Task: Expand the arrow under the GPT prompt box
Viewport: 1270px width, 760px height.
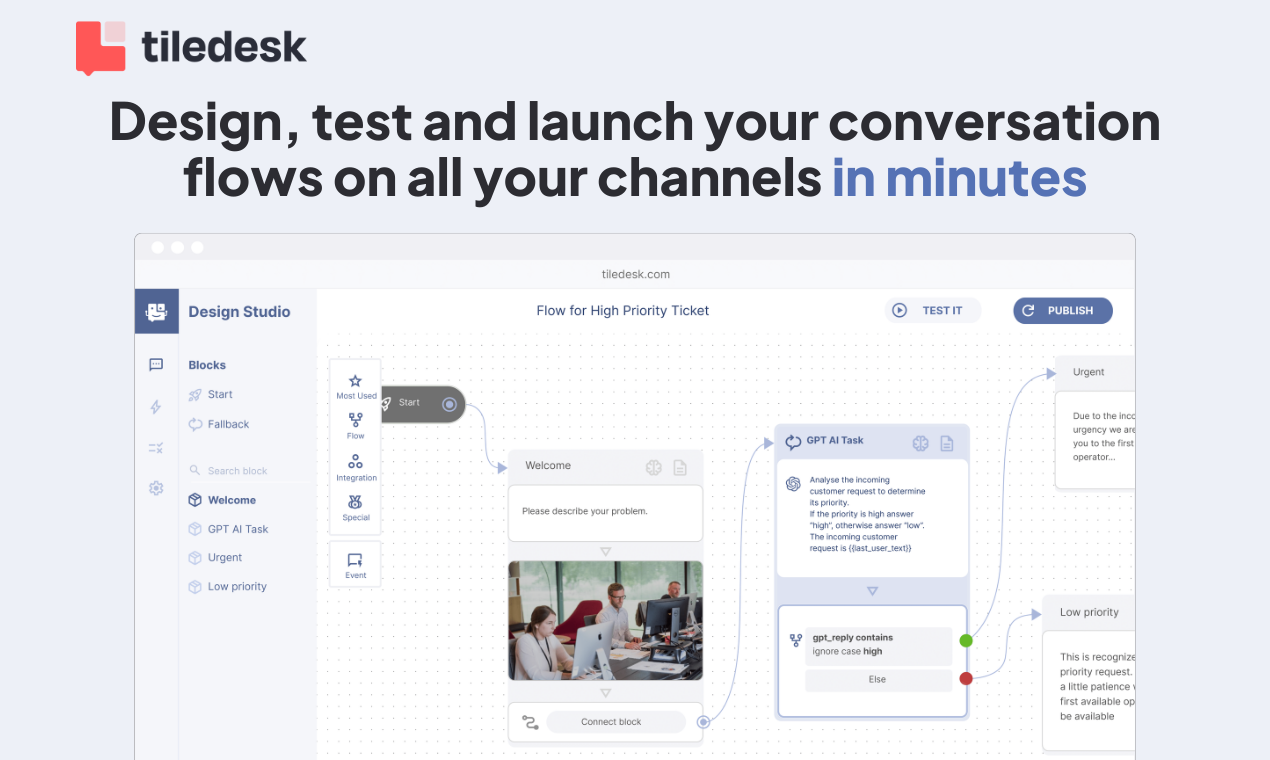Action: [872, 589]
